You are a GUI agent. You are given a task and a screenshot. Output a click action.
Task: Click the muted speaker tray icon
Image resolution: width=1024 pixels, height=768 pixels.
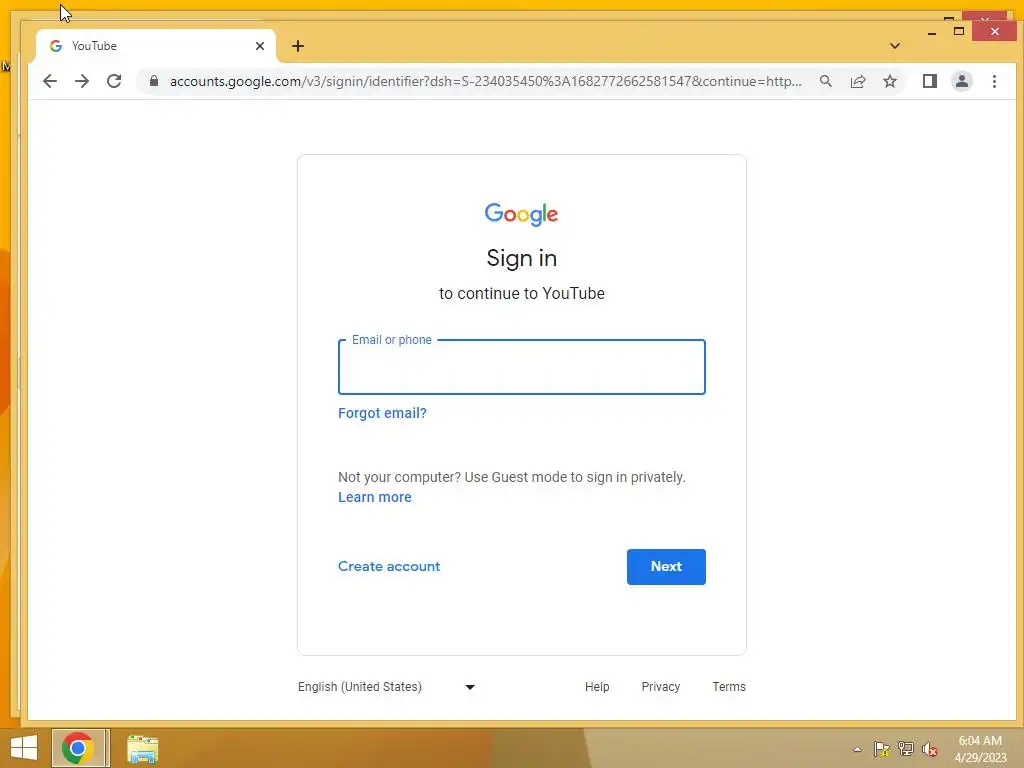click(x=929, y=748)
